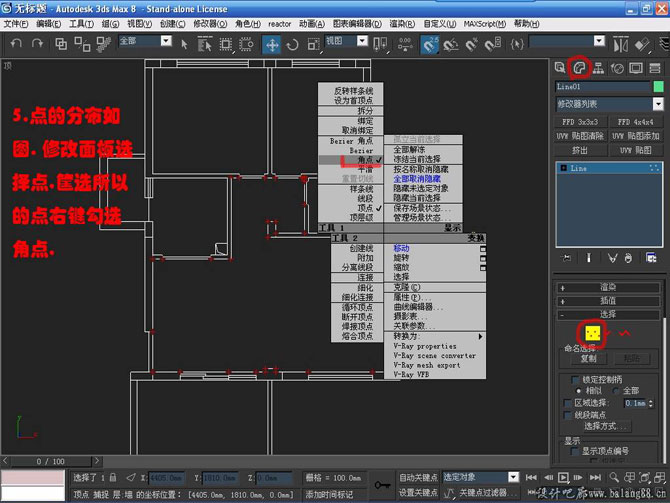Click the Set Key key icon
Screen dimensions: 670x503
pyautogui.click(x=382, y=485)
